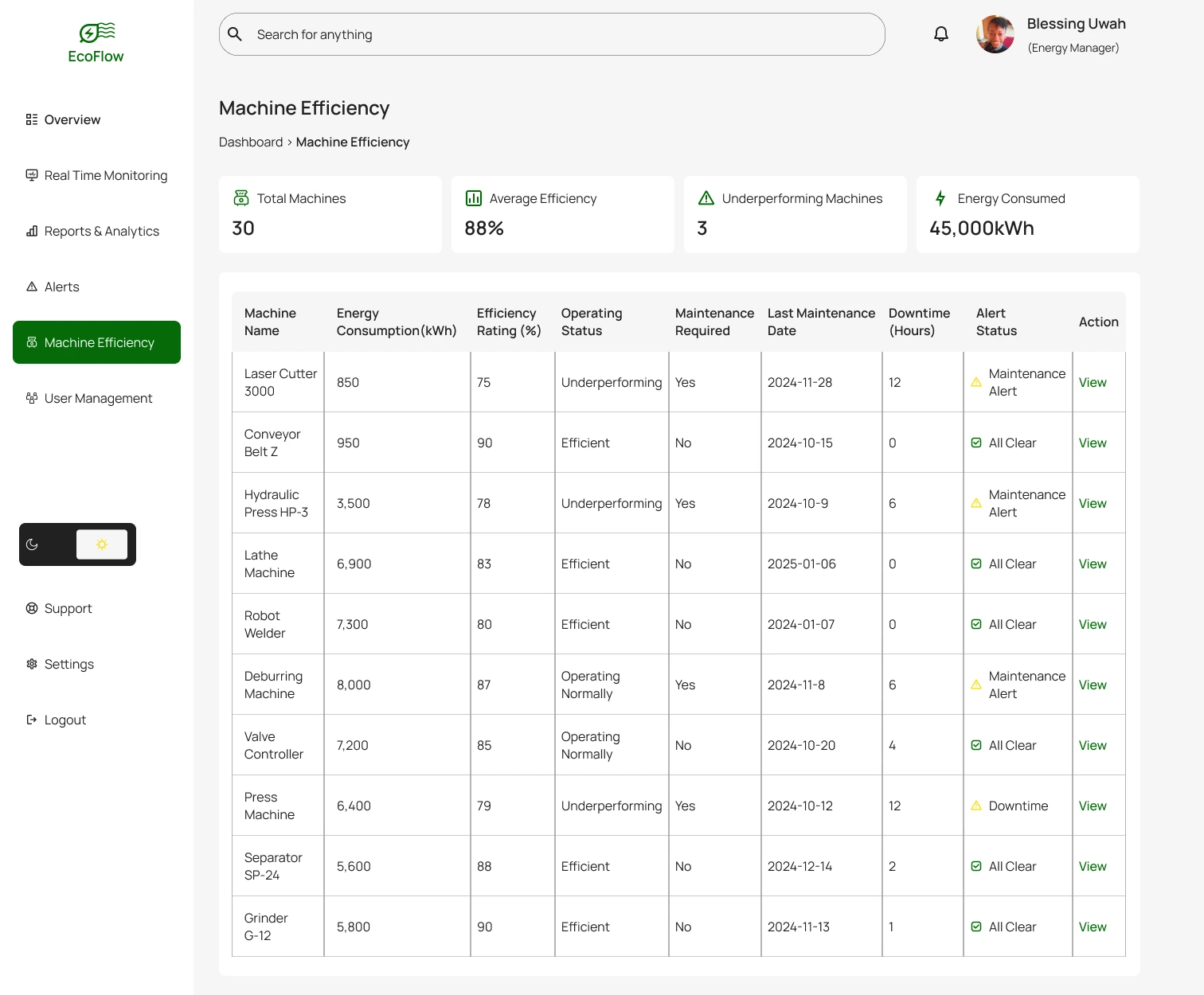Switch to dark mode moon toggle

(33, 544)
